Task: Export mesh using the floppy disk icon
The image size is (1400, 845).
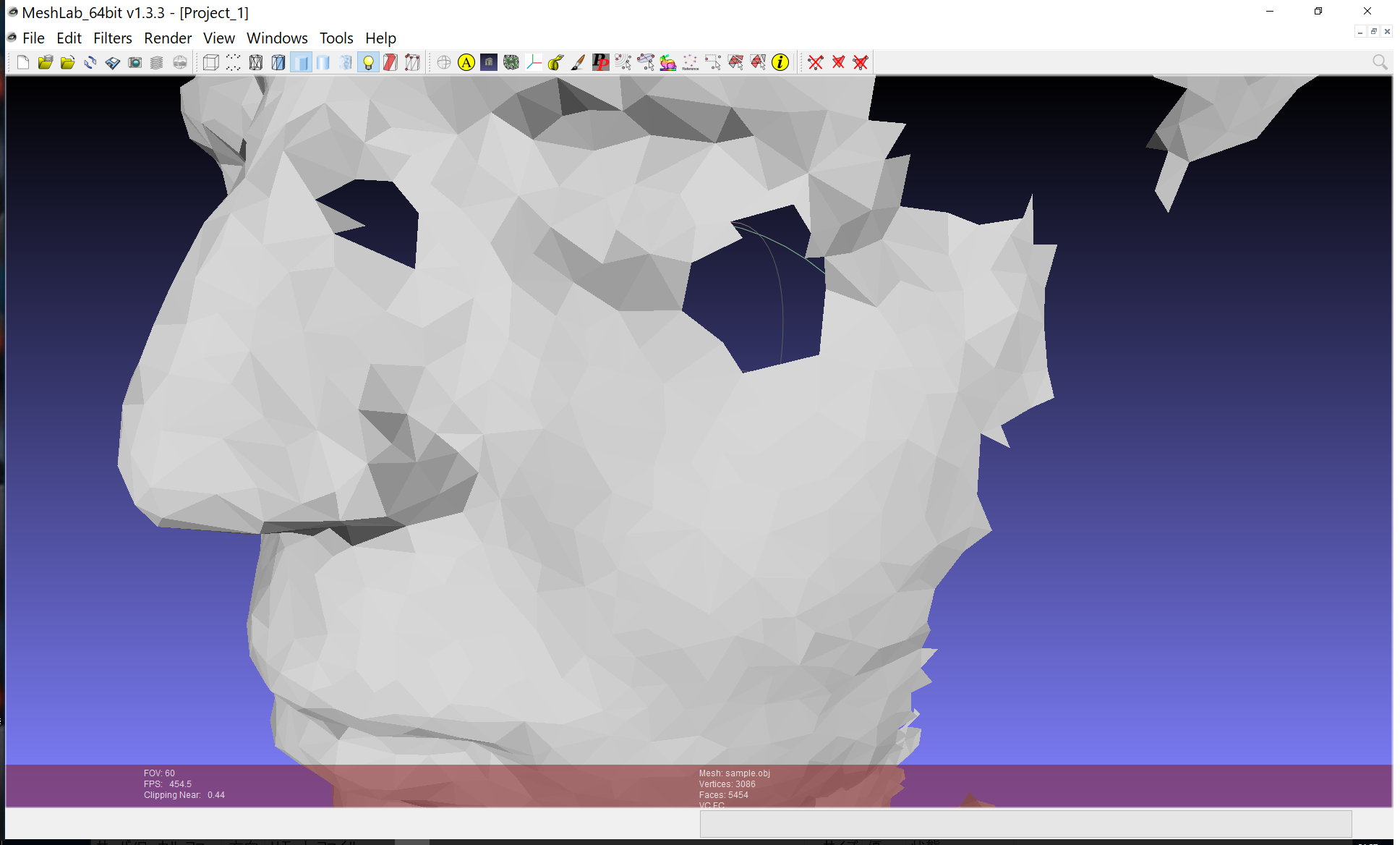Action: [x=112, y=63]
